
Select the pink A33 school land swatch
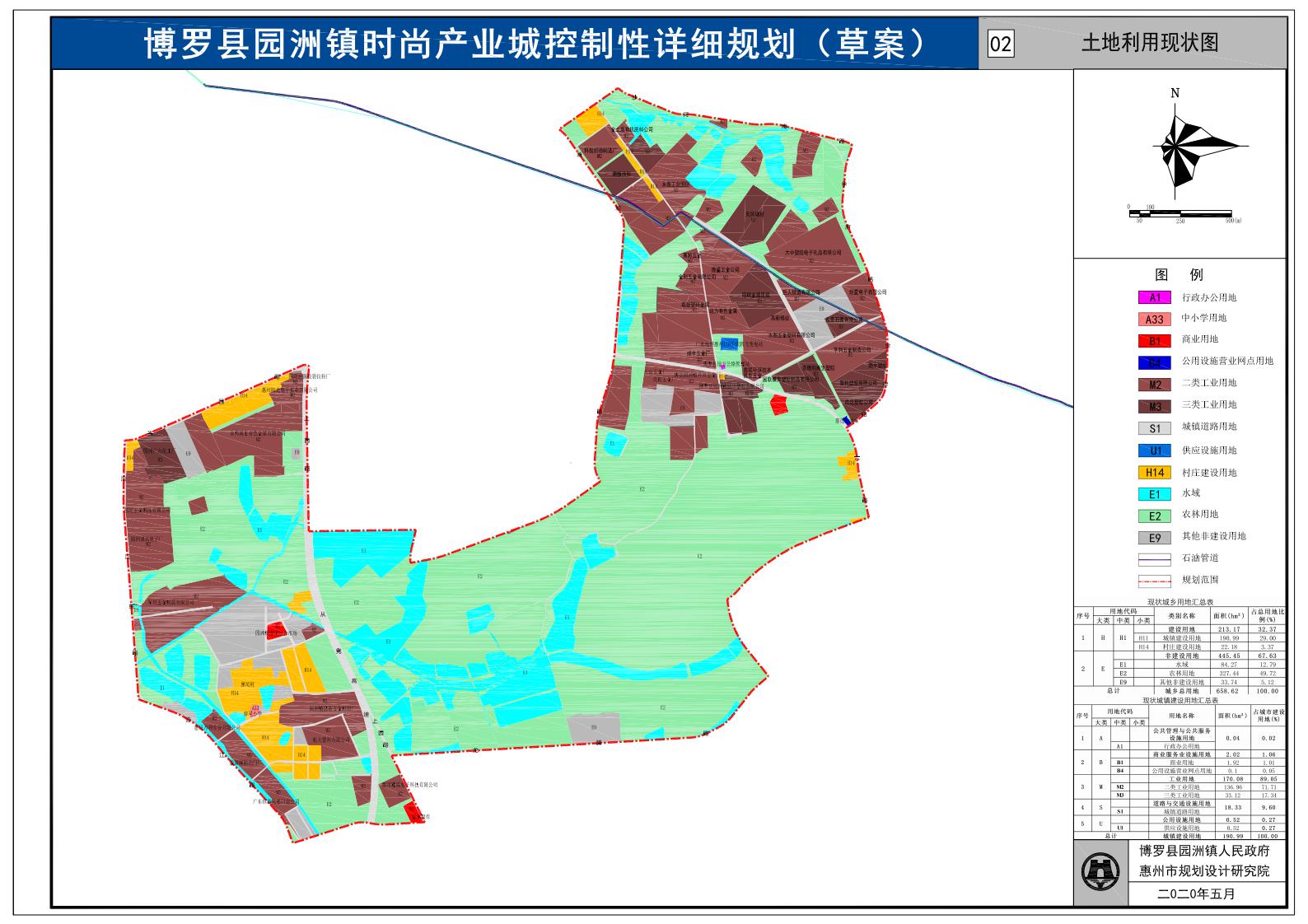1154,320
